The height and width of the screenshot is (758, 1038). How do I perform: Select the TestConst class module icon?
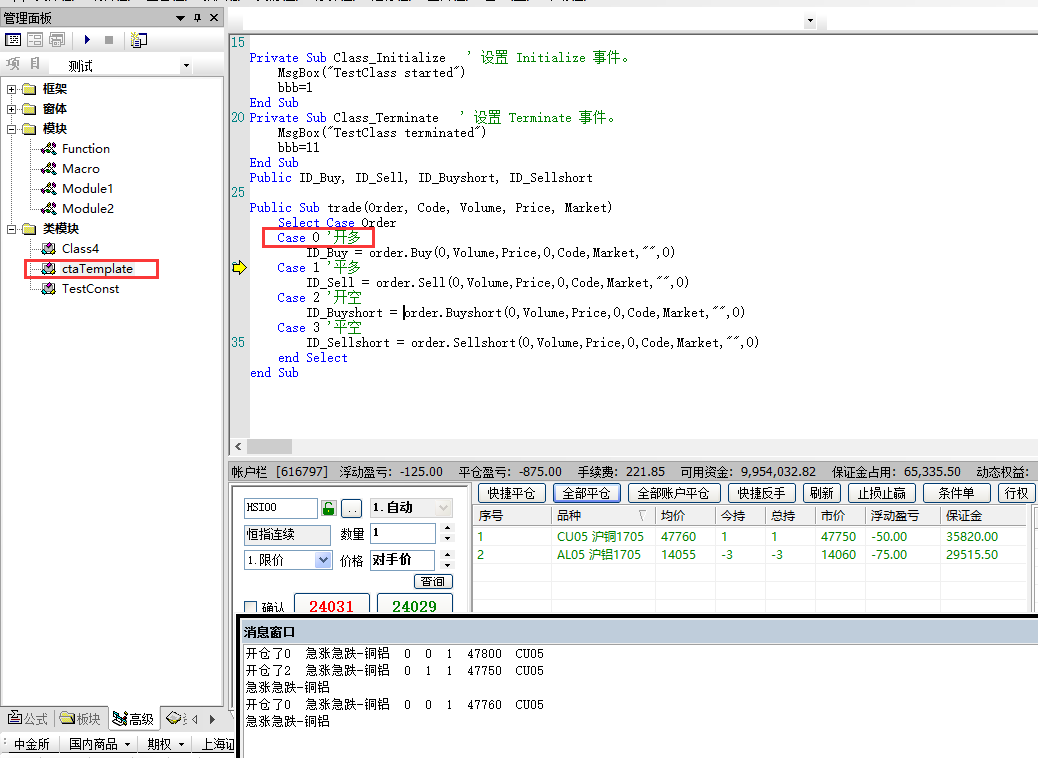click(x=48, y=289)
